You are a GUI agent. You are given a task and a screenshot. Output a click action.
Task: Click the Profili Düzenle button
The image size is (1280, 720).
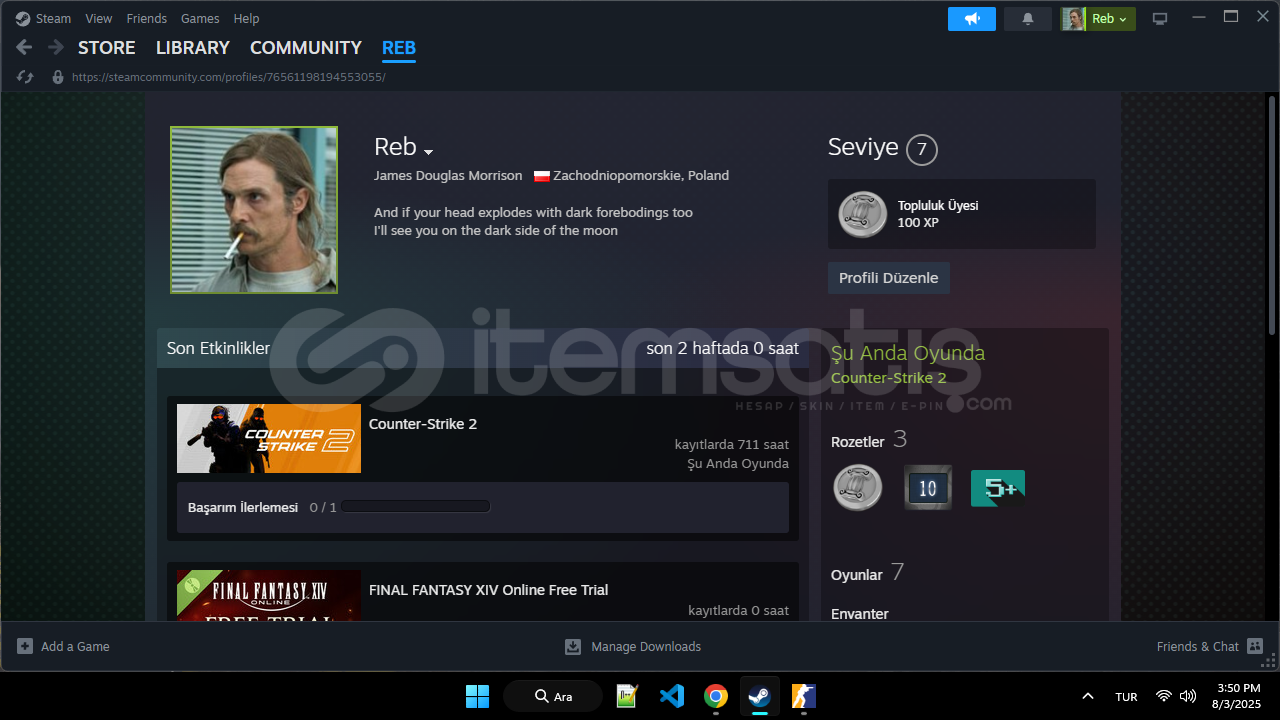889,278
